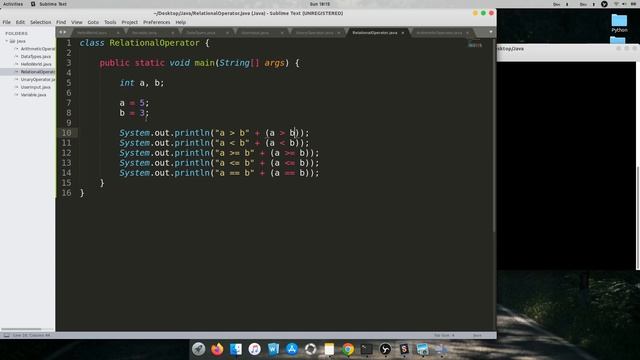Open the Firefox icon in the dock
The height and width of the screenshot is (360, 640).
pos(217,349)
